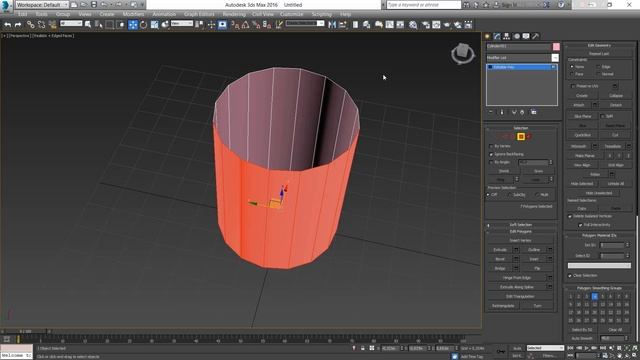Activate the Select and Move tool

pos(133,25)
